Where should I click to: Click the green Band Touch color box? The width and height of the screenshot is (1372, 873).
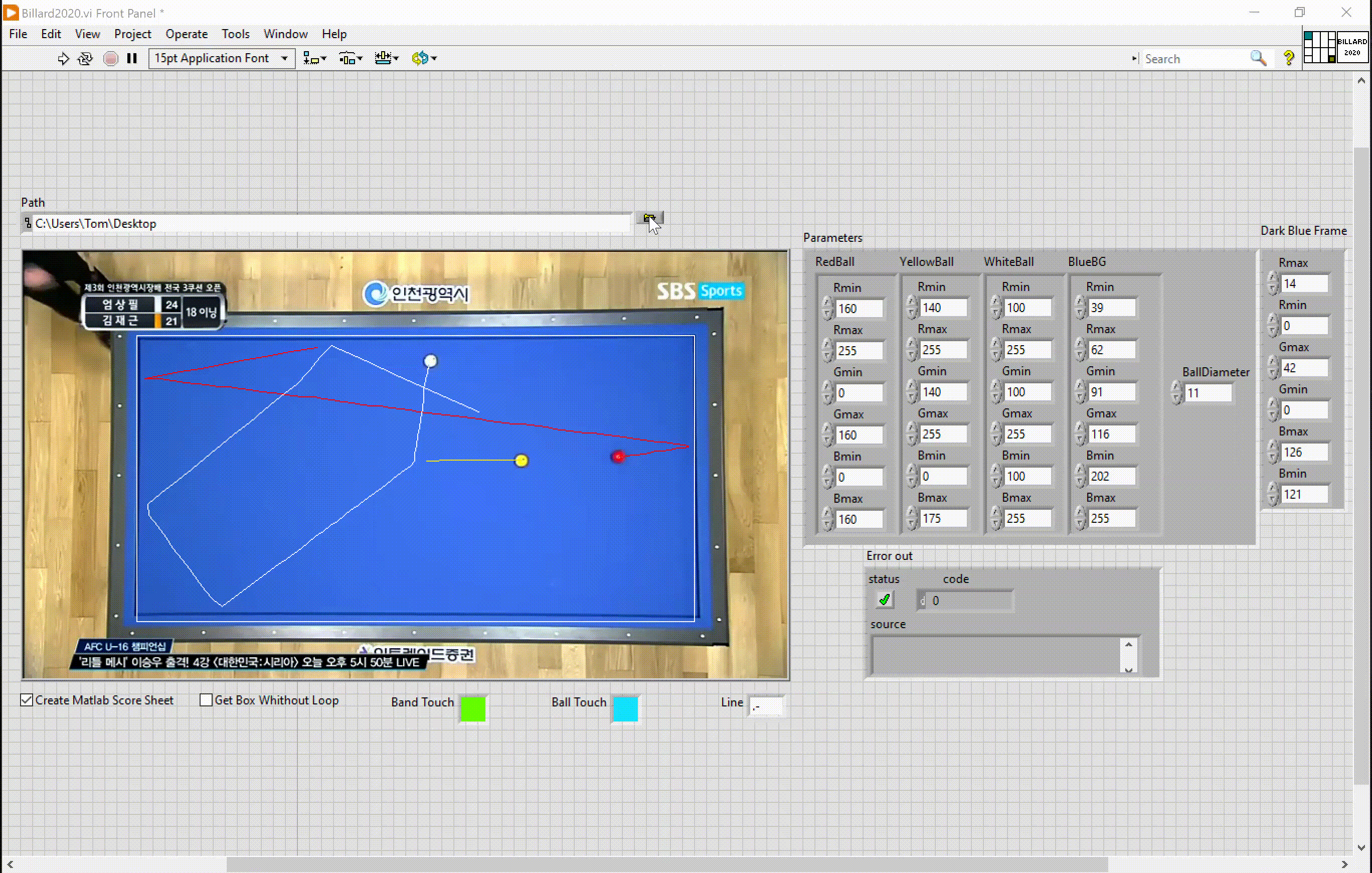tap(473, 709)
